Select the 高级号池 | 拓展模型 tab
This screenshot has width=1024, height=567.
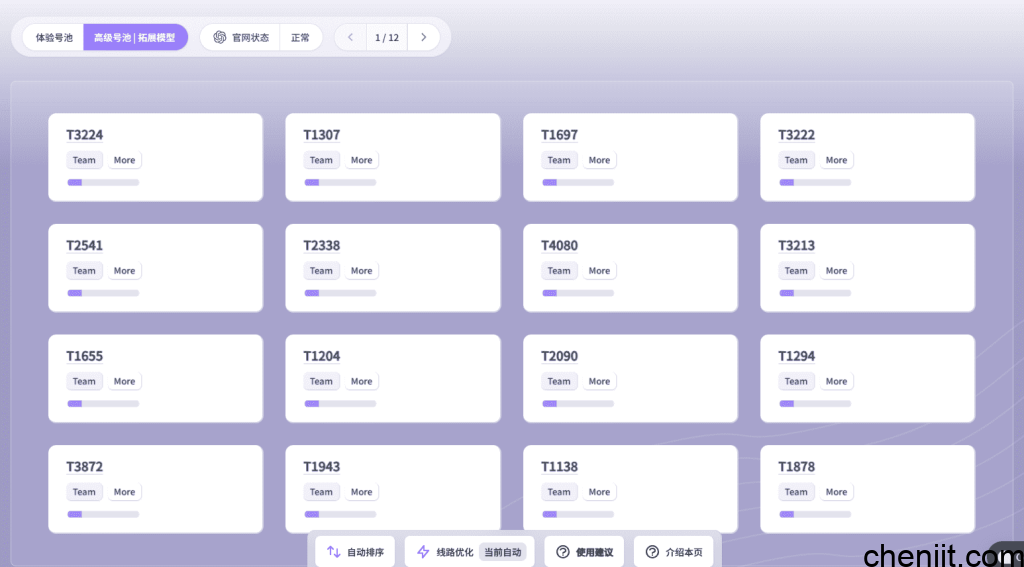134,38
